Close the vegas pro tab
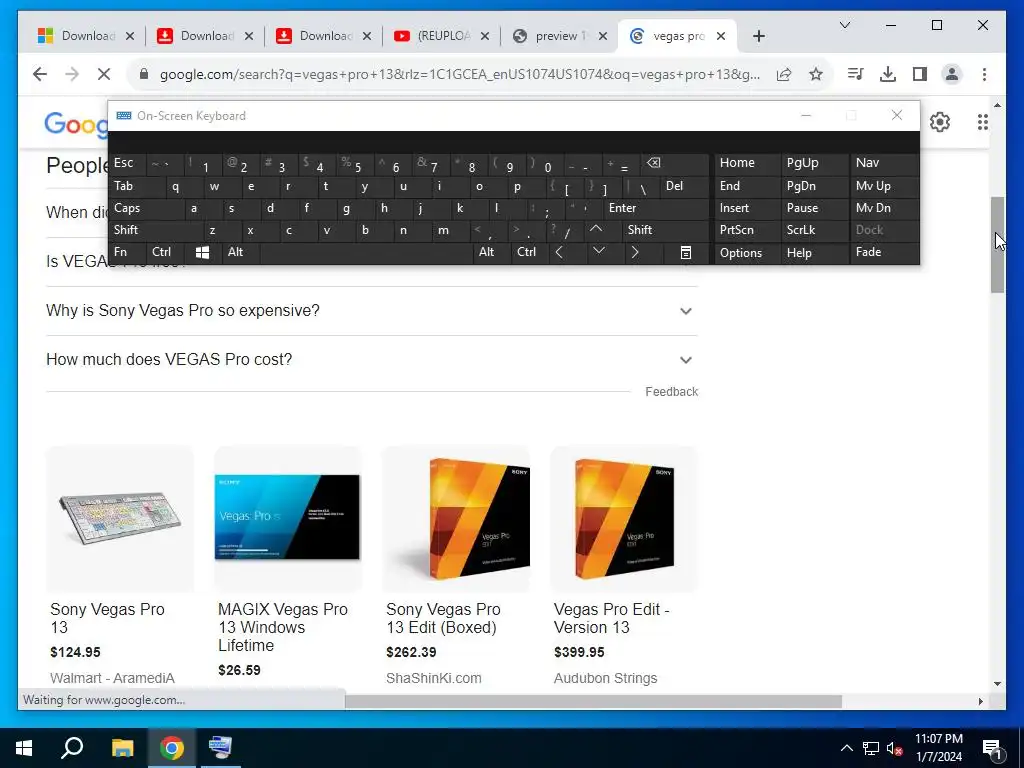 (721, 36)
